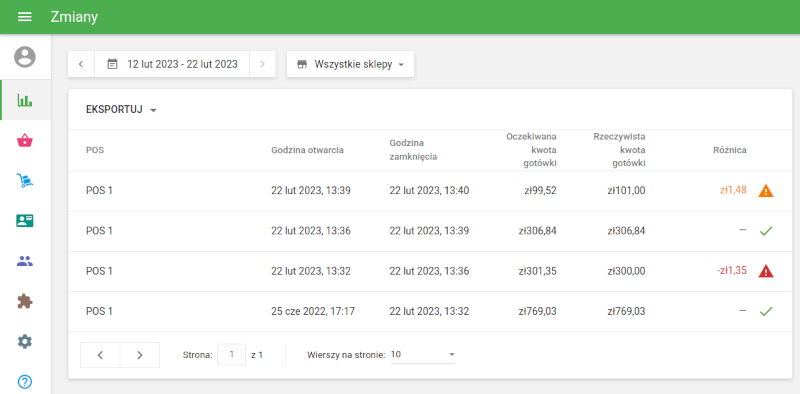Click the red warning triangle for -zł1,35
This screenshot has width=800, height=394.
pos(766,271)
